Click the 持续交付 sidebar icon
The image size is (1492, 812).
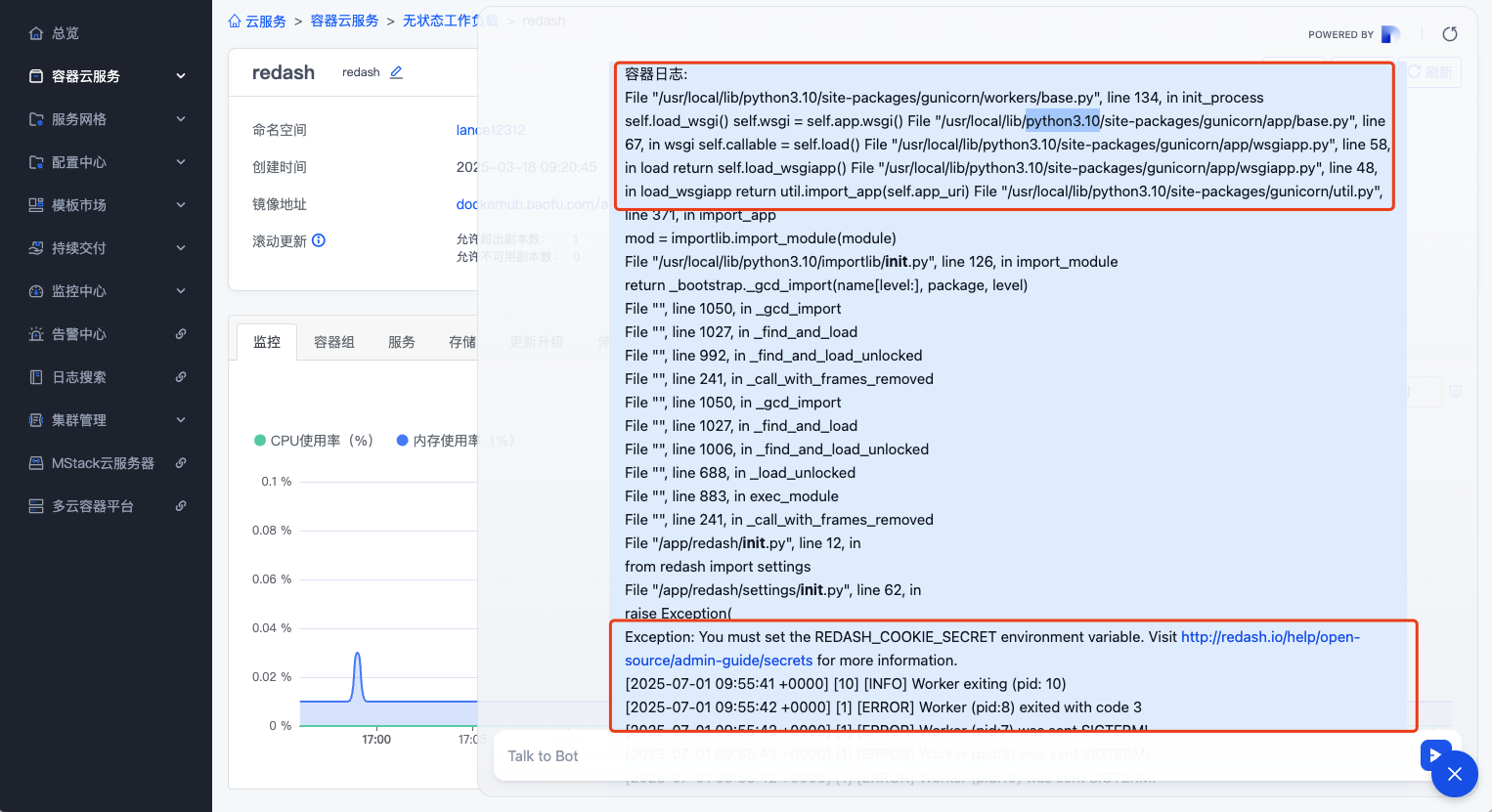click(x=36, y=248)
